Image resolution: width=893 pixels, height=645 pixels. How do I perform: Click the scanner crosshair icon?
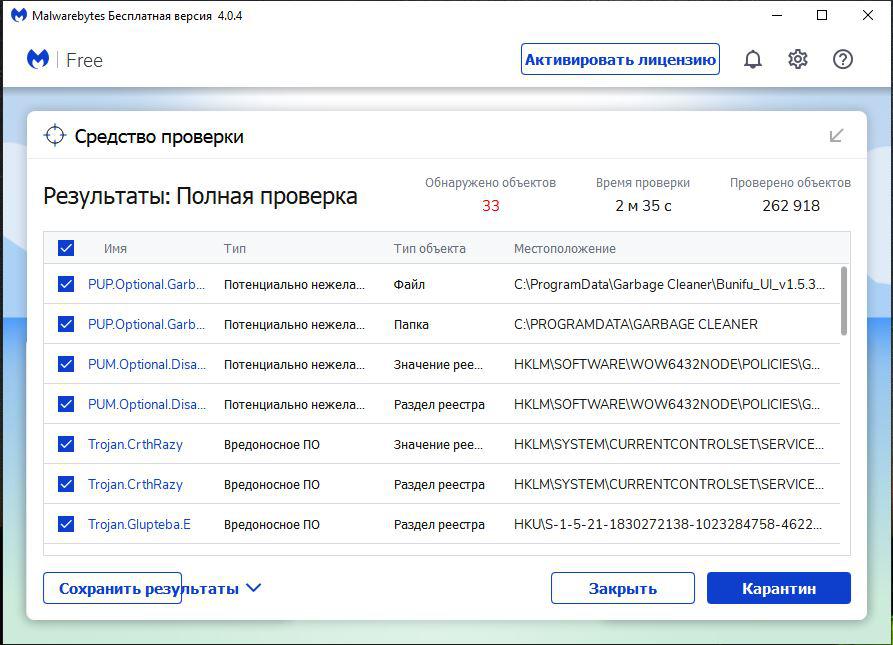(x=55, y=136)
